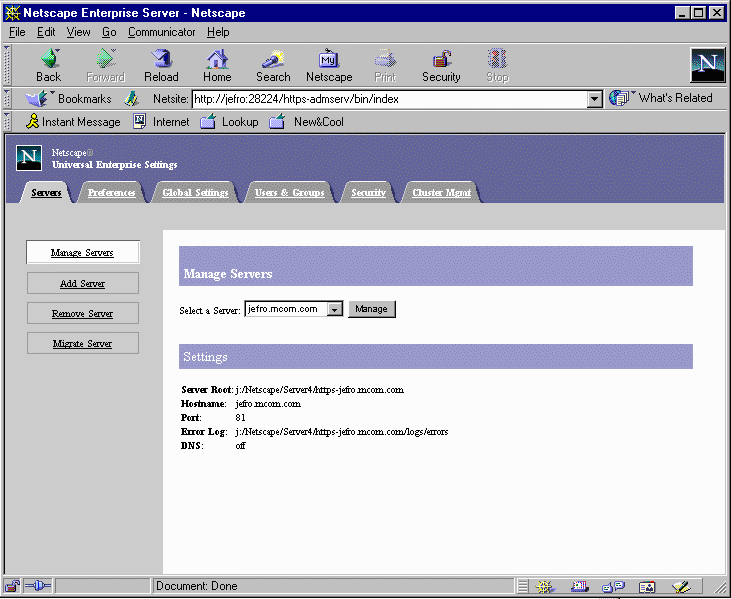Viewport: 731px width, 599px height.
Task: Open the Security toolbar icon
Action: pyautogui.click(x=441, y=65)
